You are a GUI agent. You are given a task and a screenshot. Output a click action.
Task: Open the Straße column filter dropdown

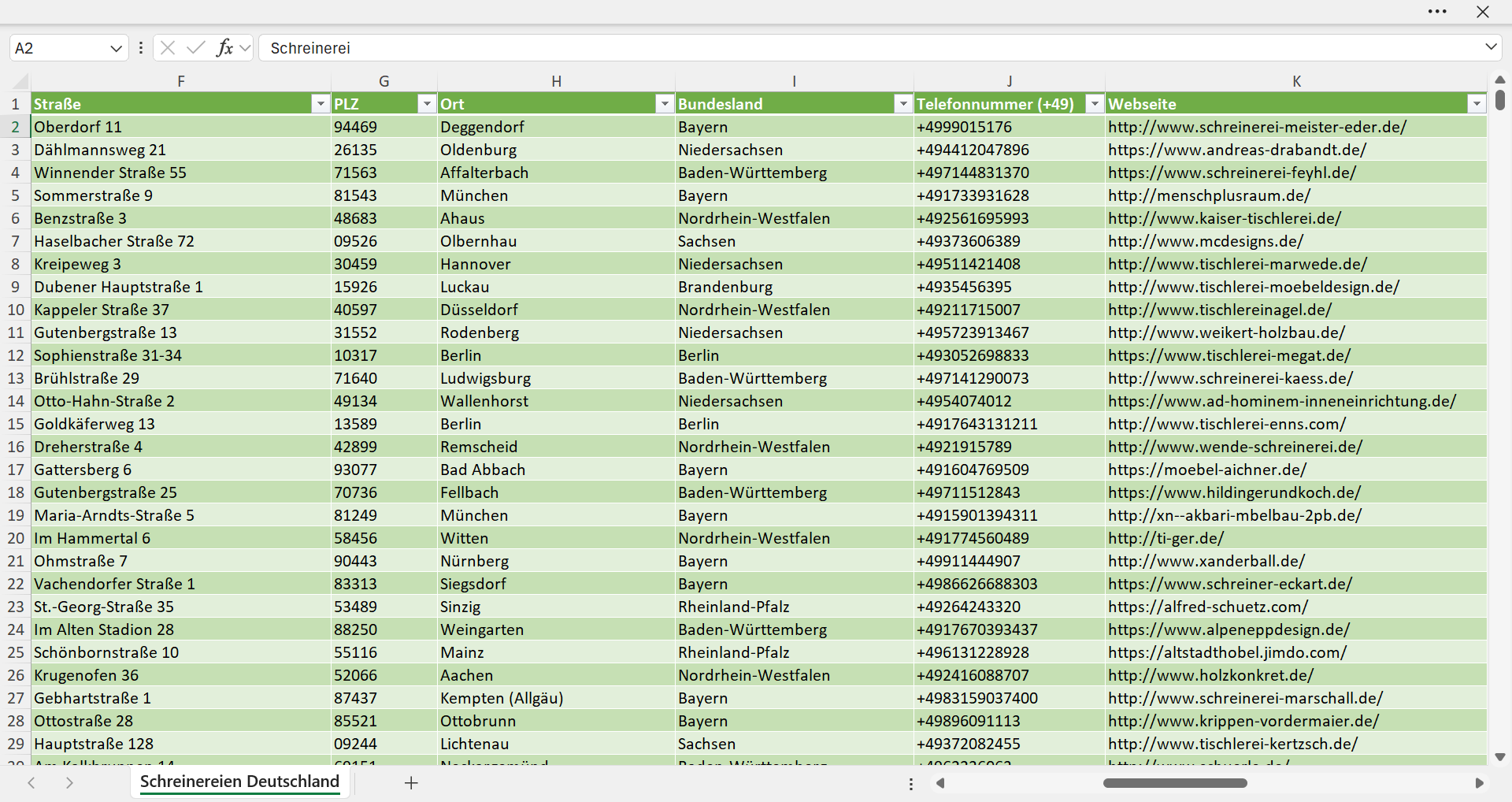(320, 104)
